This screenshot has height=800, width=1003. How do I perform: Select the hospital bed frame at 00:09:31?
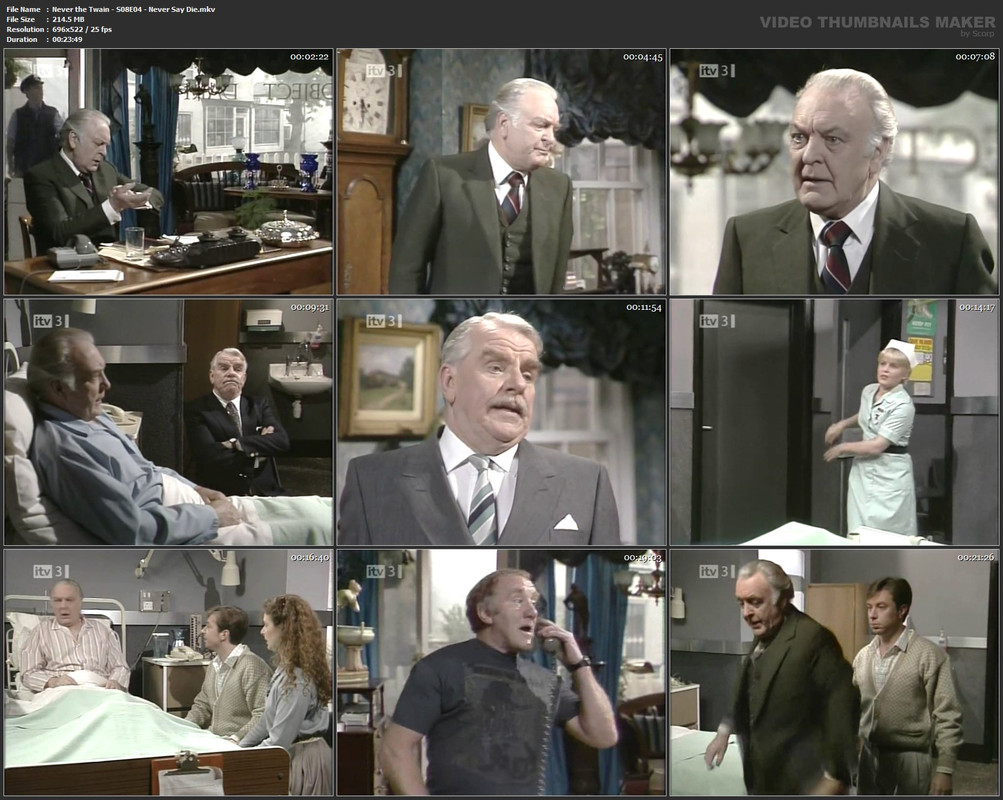coord(168,422)
